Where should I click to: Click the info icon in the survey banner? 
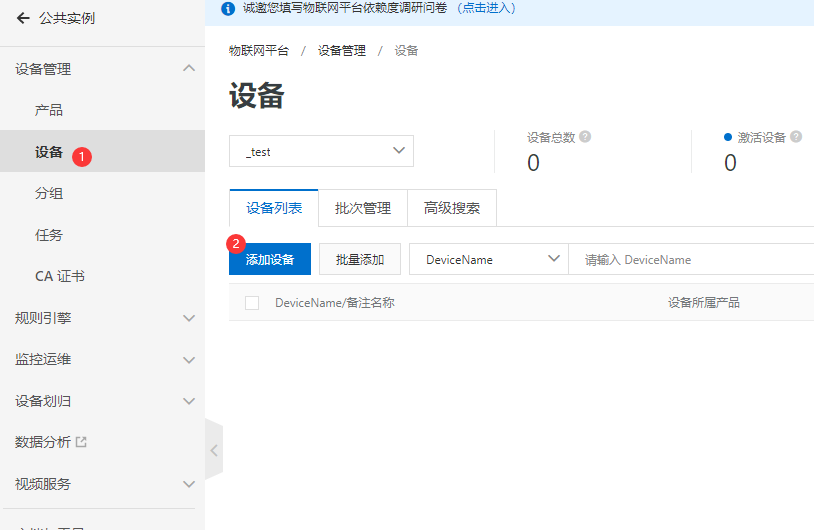[x=228, y=8]
